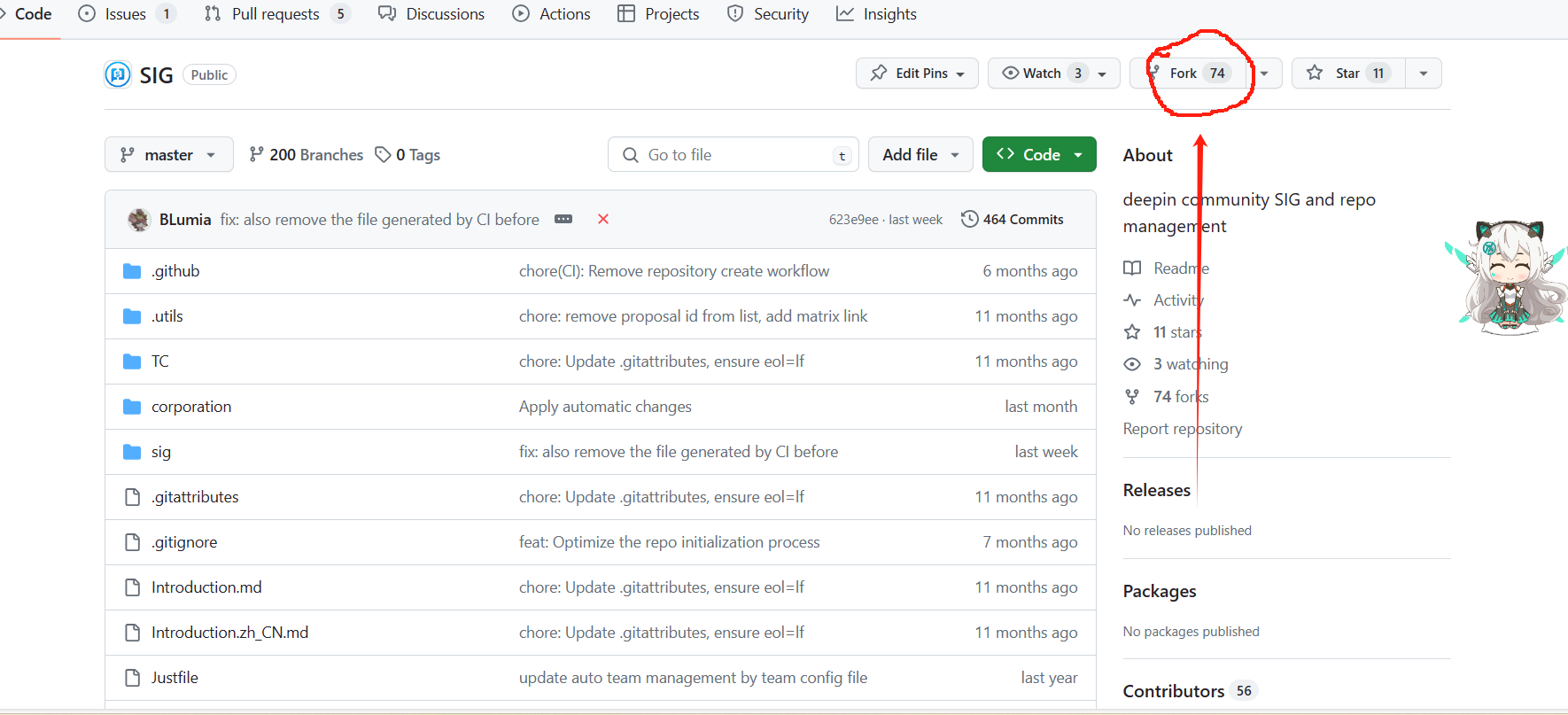The width and height of the screenshot is (1568, 715).
Task: Open the sig folder
Action: point(161,452)
